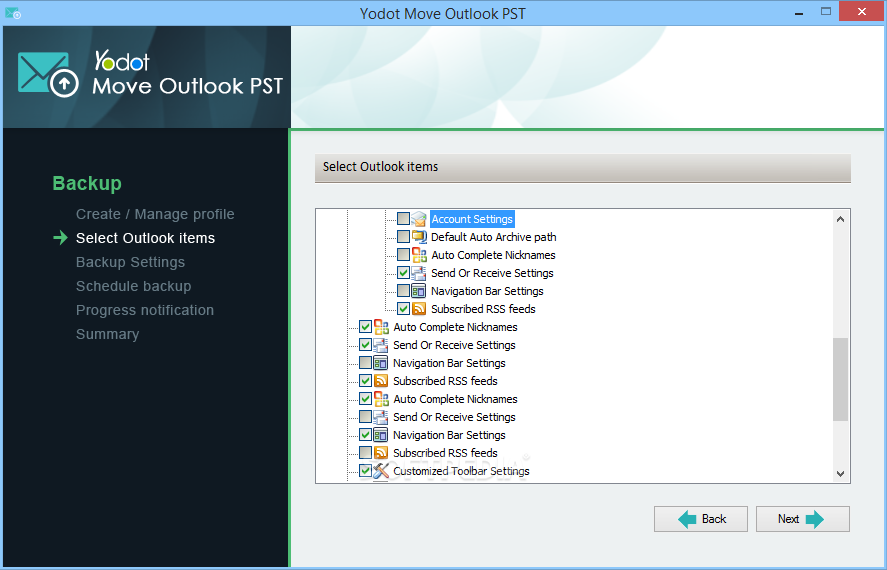Go to Select Outlook items step
The image size is (887, 570).
pyautogui.click(x=145, y=238)
